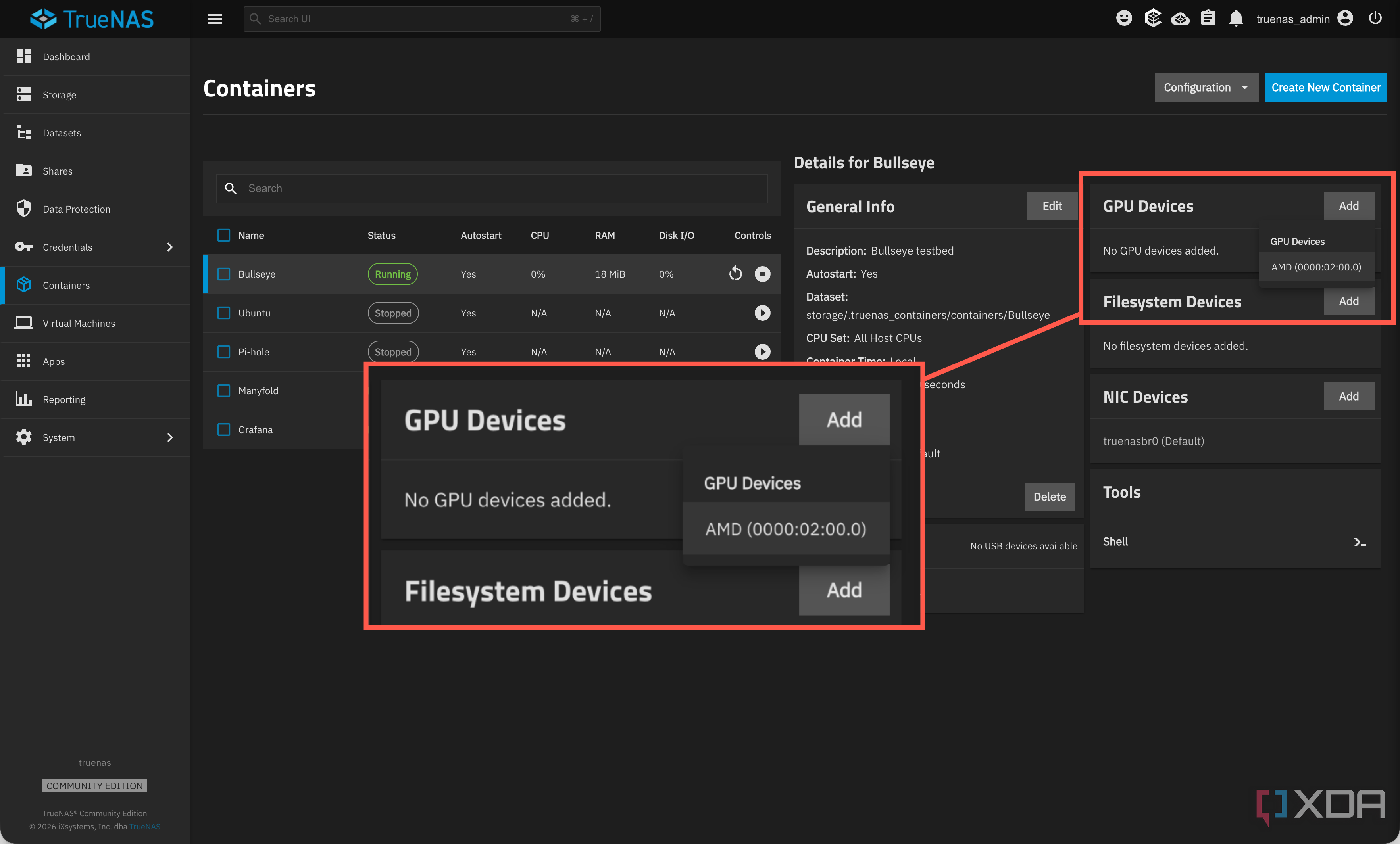Open the TrueNAS link in footer
1400x844 pixels.
(x=145, y=827)
